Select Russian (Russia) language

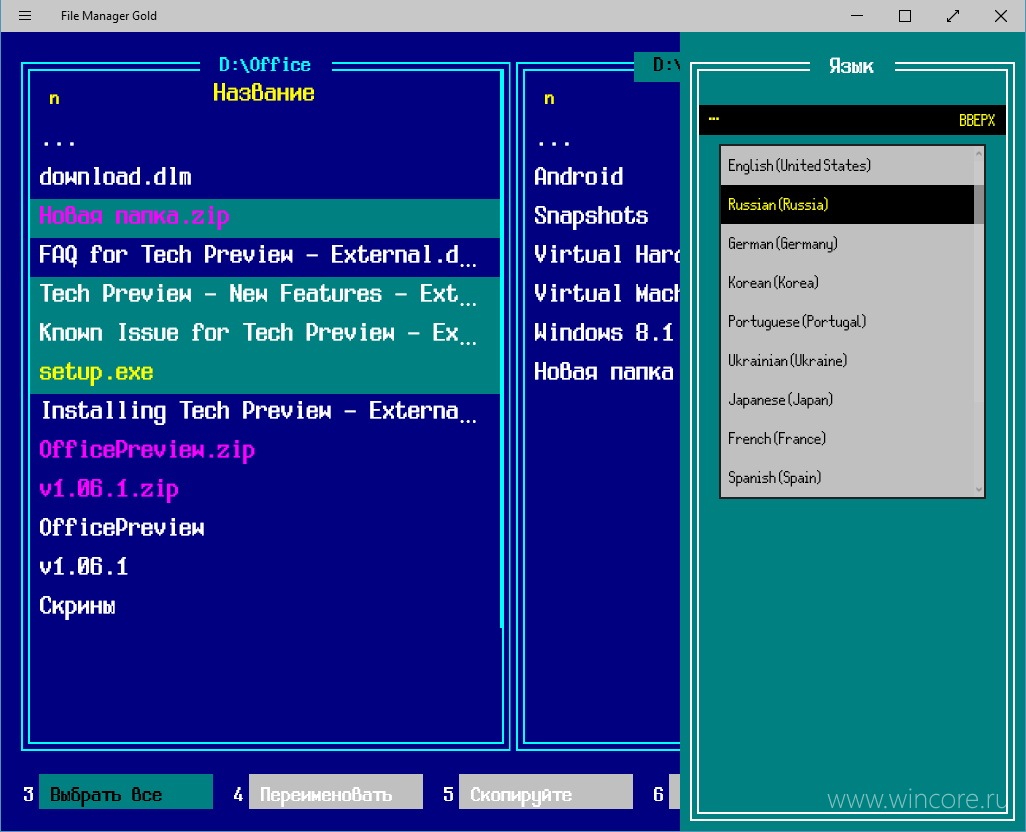[847, 205]
